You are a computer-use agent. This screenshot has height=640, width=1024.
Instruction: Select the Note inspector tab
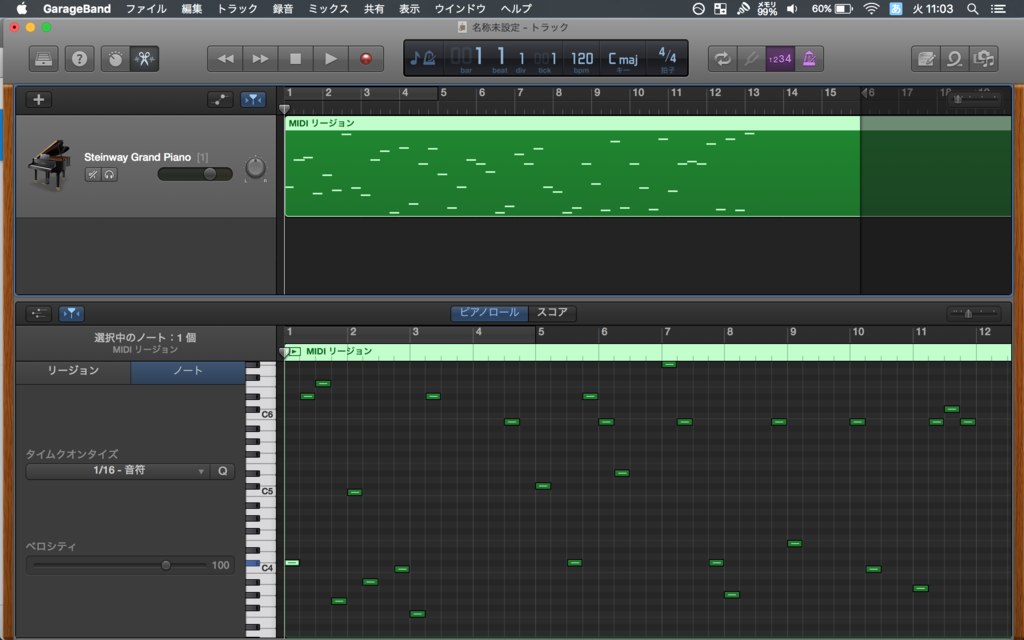(188, 371)
